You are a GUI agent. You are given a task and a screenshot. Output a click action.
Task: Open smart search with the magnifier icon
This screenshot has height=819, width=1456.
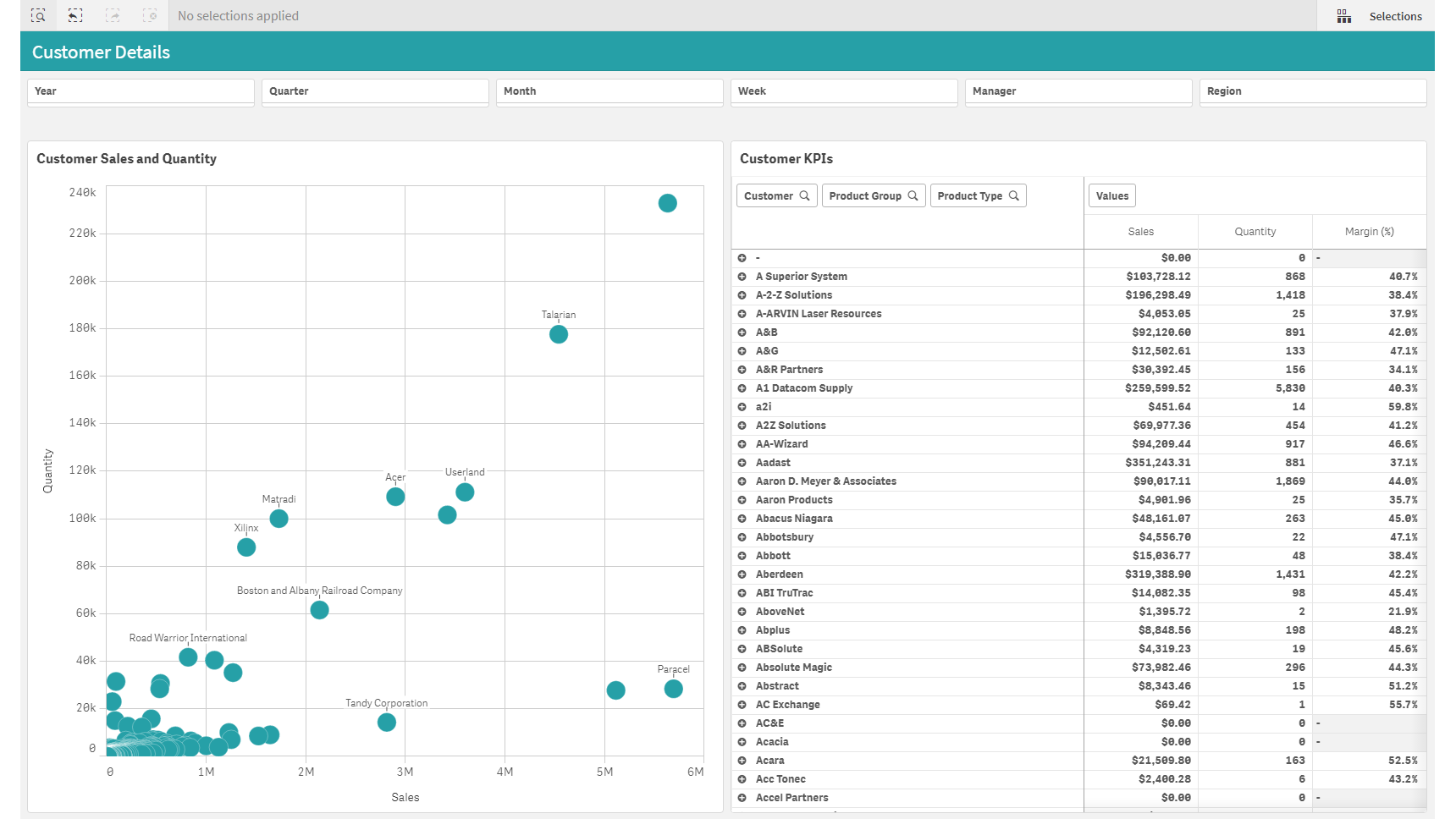tap(39, 15)
